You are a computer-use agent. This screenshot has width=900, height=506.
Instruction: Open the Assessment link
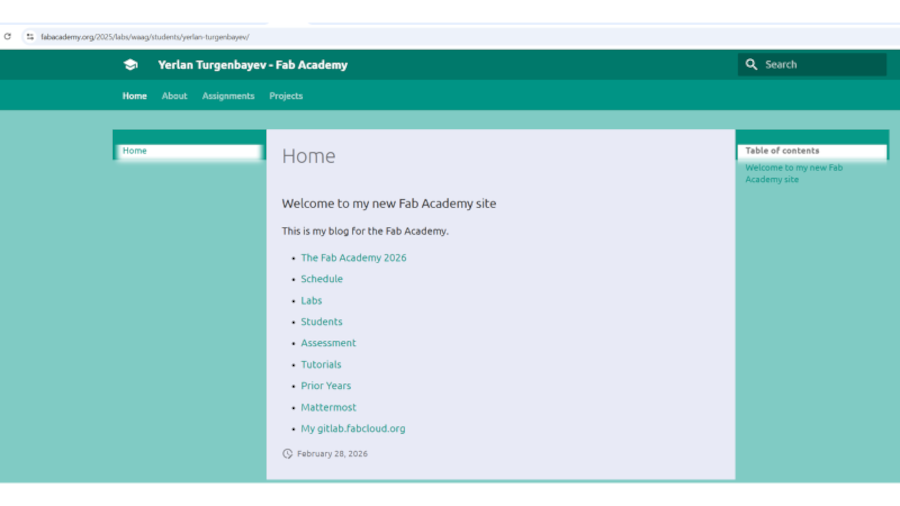328,343
